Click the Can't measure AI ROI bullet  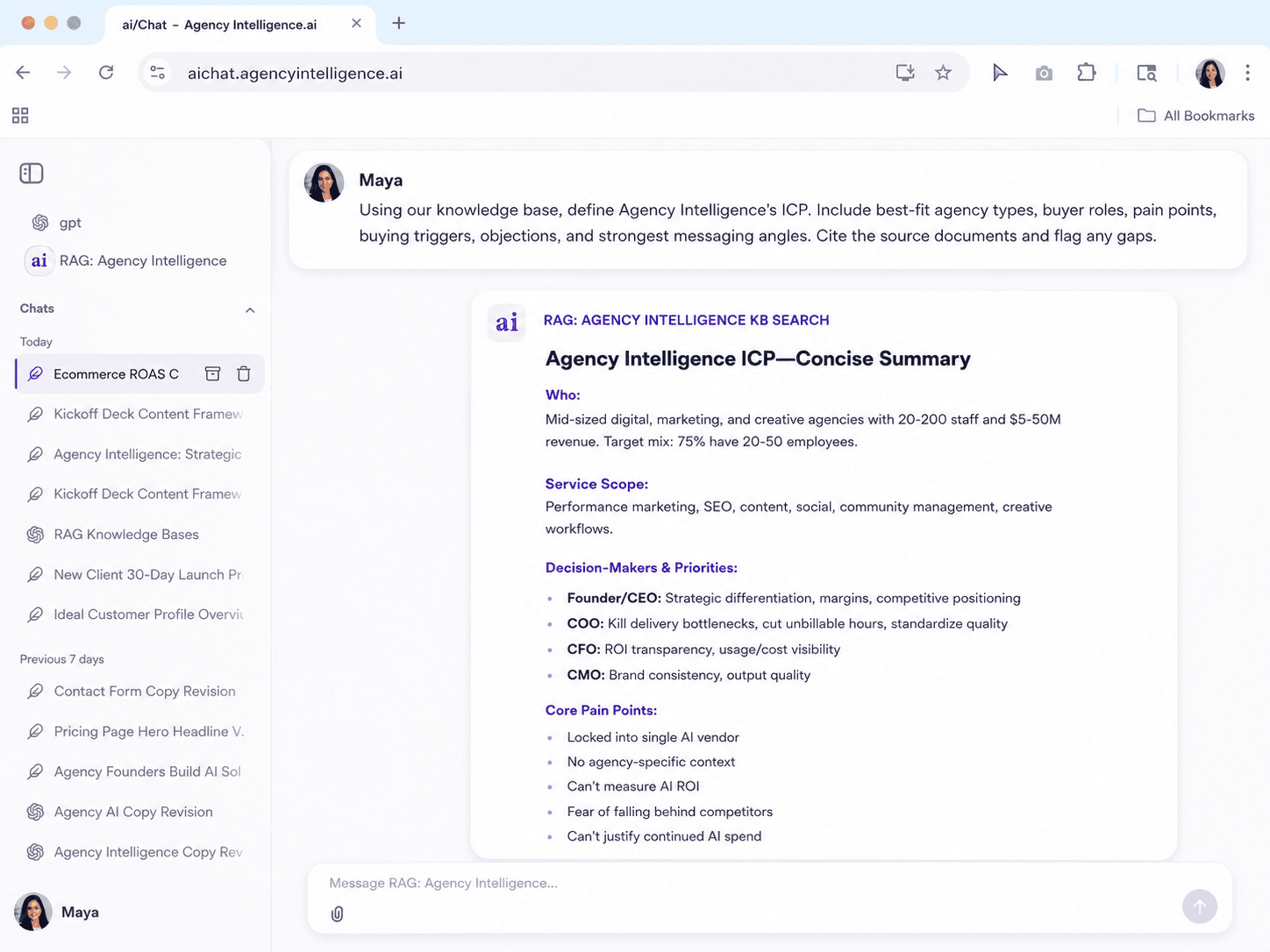[633, 786]
